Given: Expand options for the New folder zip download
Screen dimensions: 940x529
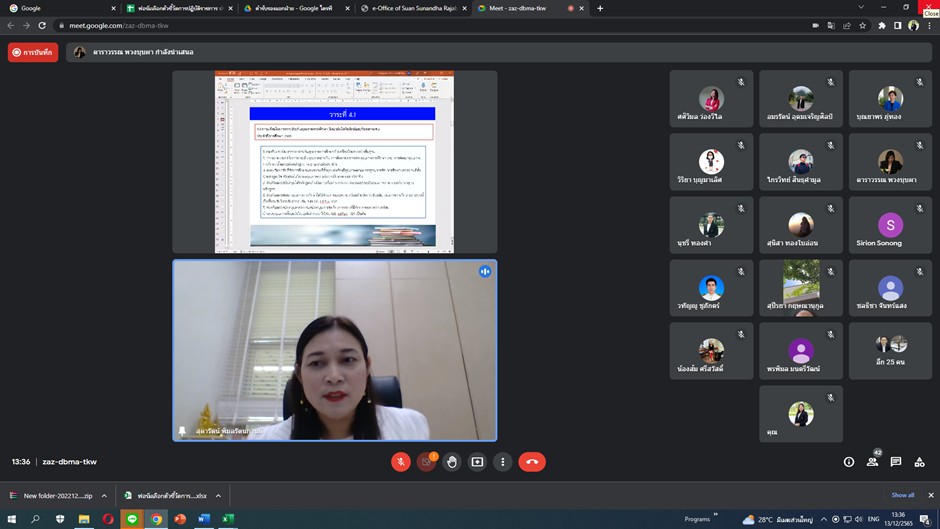Looking at the screenshot, I should [104, 495].
